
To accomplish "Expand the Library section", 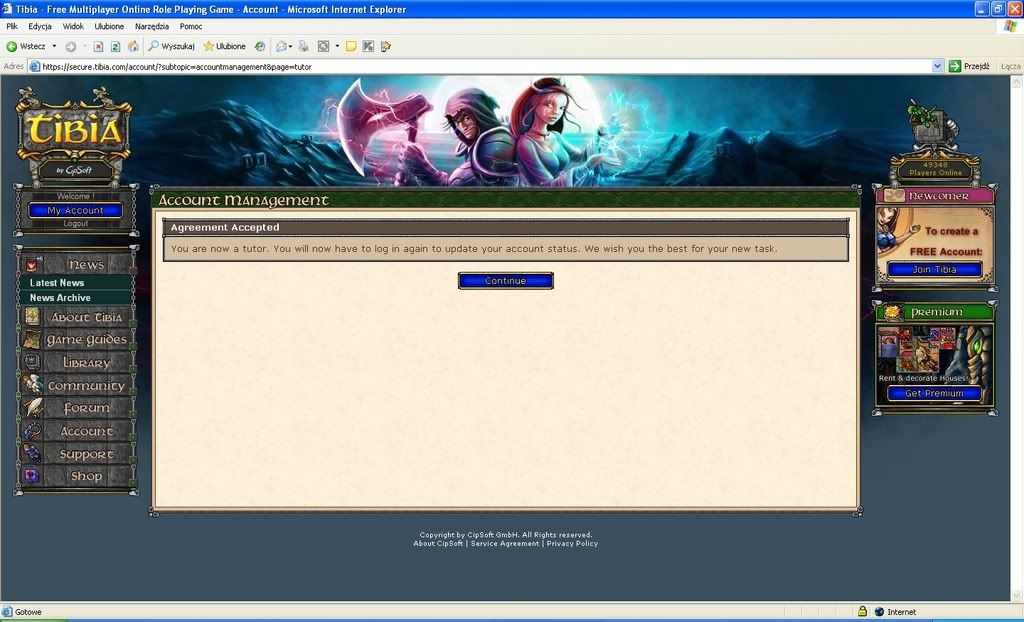I will tap(76, 363).
